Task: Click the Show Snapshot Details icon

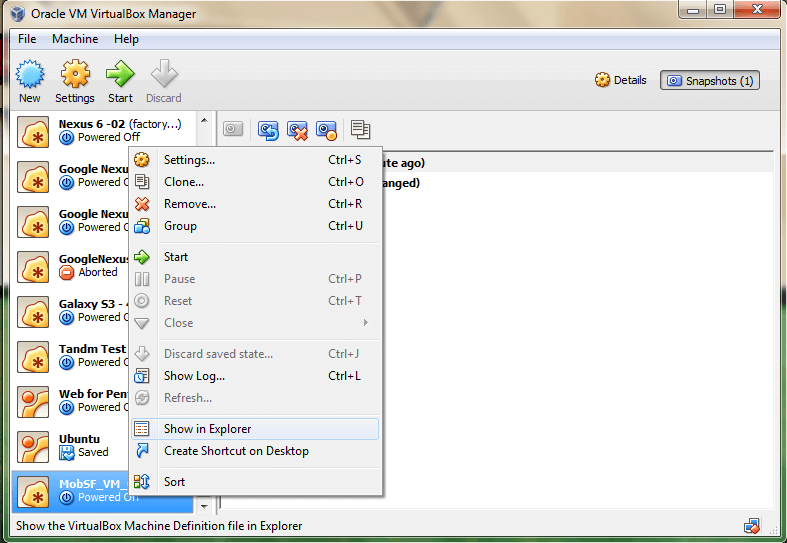Action: pos(326,129)
